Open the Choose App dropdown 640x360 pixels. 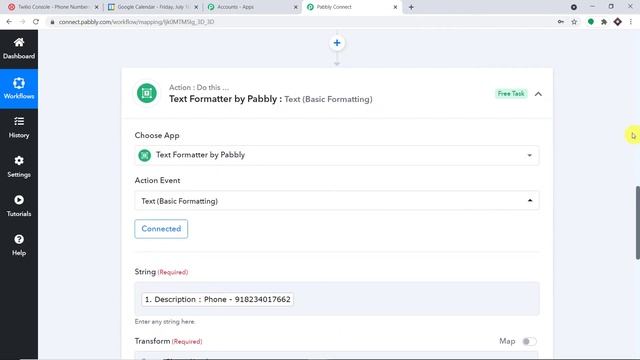click(337, 155)
